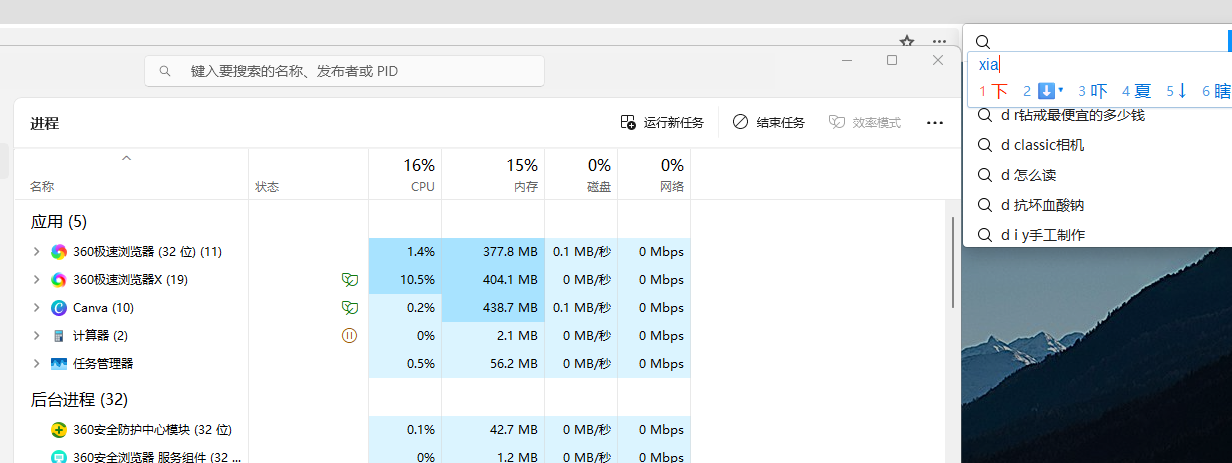Image resolution: width=1232 pixels, height=463 pixels.
Task: Click the suspended pause icon for 计算器
Action: pyautogui.click(x=349, y=336)
